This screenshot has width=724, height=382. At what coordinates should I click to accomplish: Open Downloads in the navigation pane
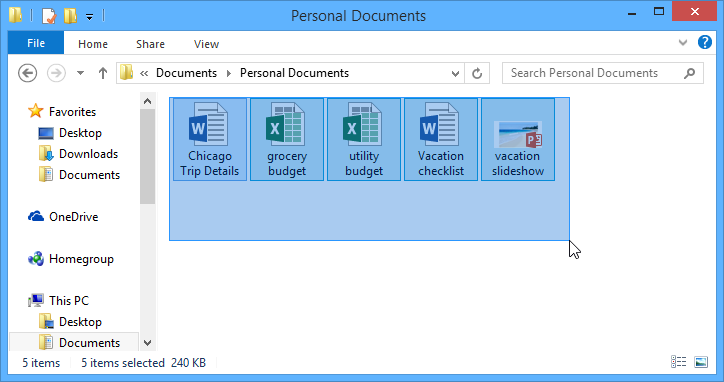pyautogui.click(x=88, y=154)
